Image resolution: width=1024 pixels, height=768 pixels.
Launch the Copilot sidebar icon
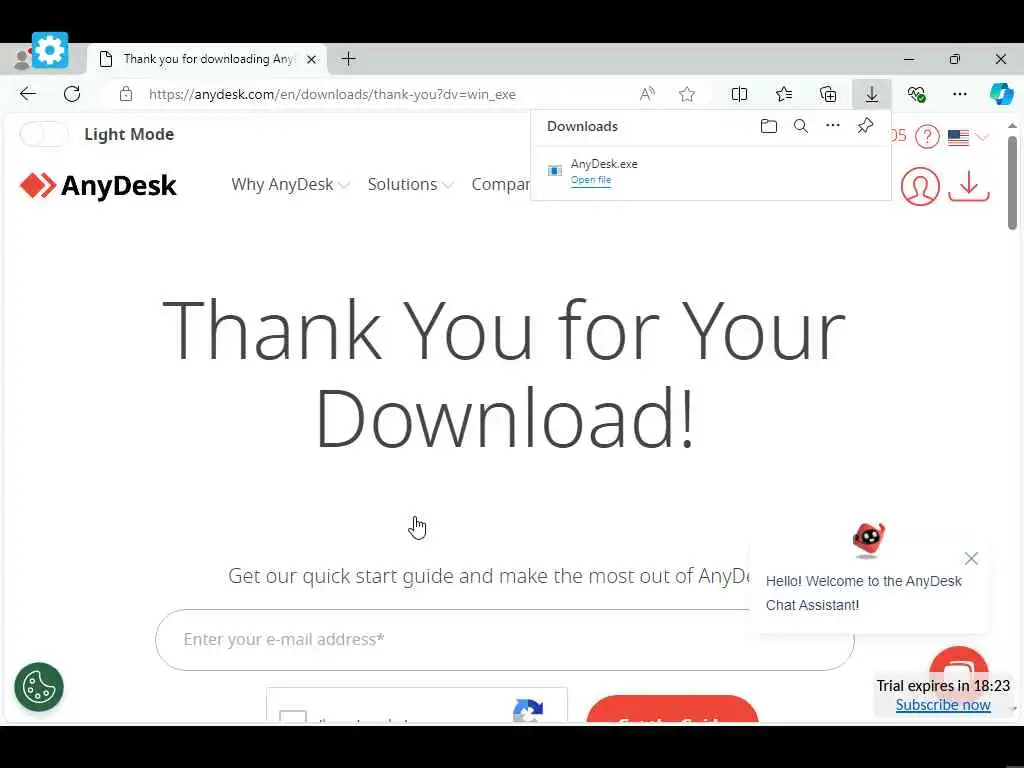(x=1001, y=94)
